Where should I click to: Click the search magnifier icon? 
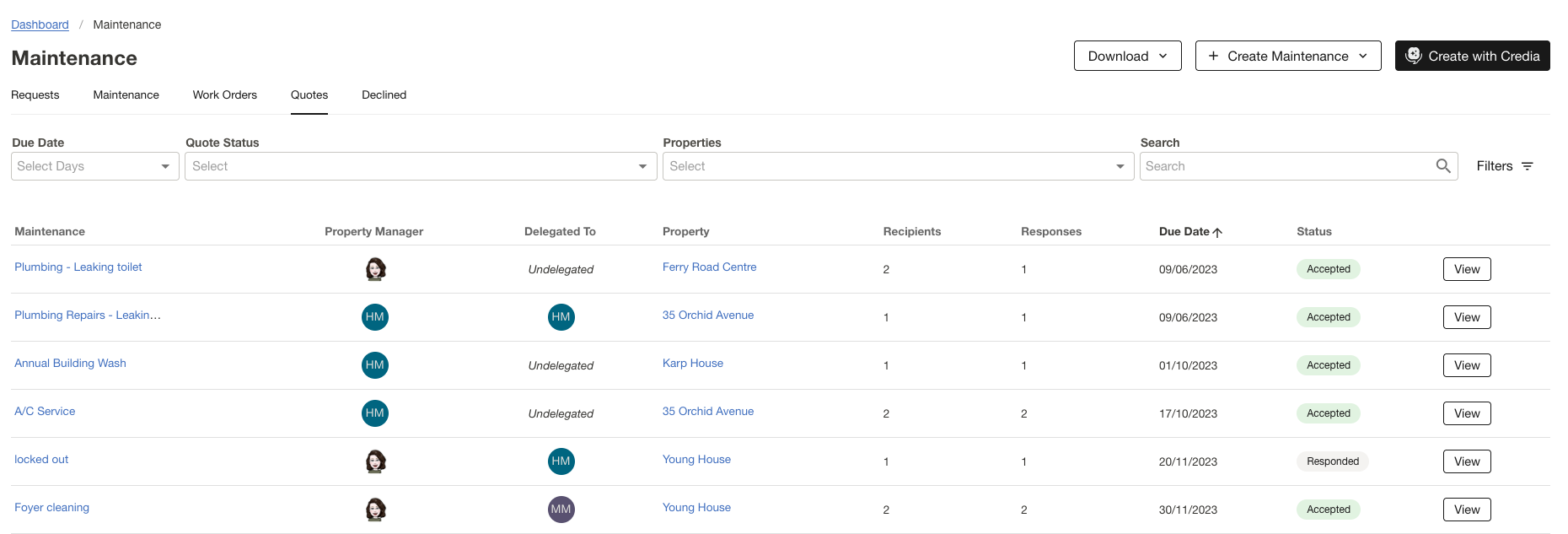(x=1443, y=166)
